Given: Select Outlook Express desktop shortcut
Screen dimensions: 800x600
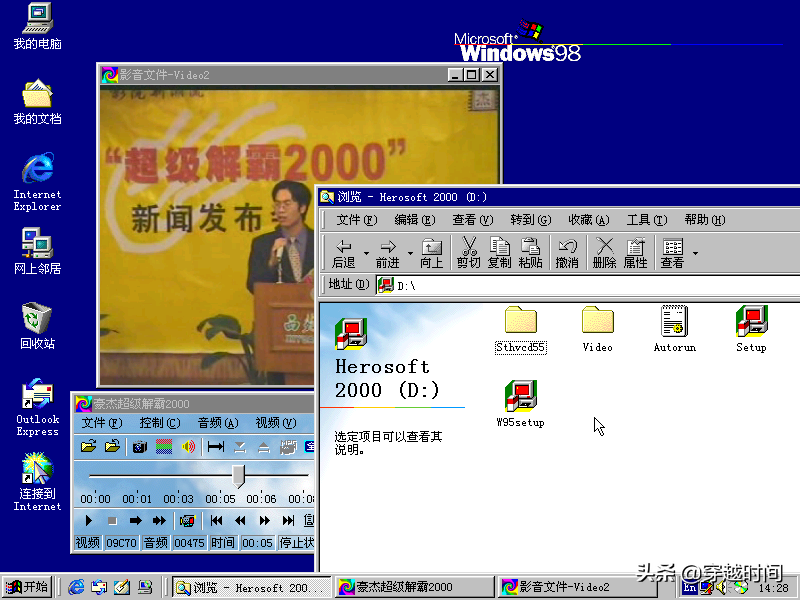Looking at the screenshot, I should (x=37, y=408).
